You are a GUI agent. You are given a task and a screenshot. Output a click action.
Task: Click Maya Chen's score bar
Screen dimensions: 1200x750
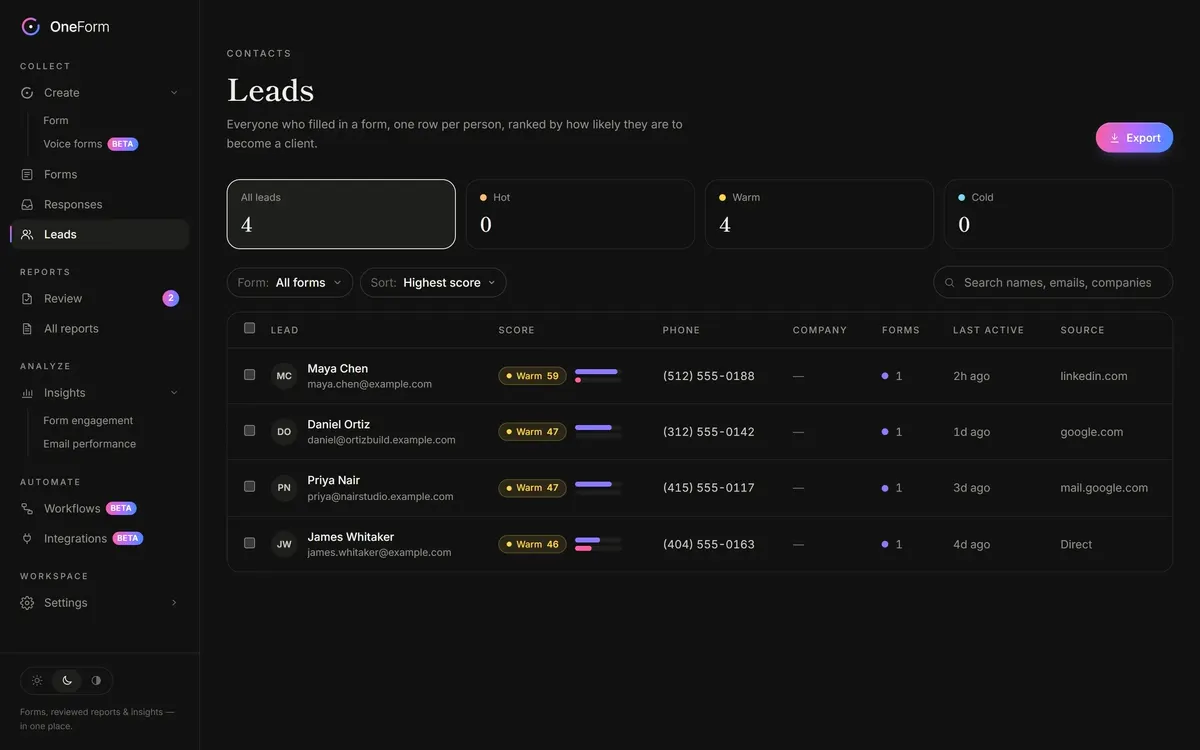coord(598,376)
